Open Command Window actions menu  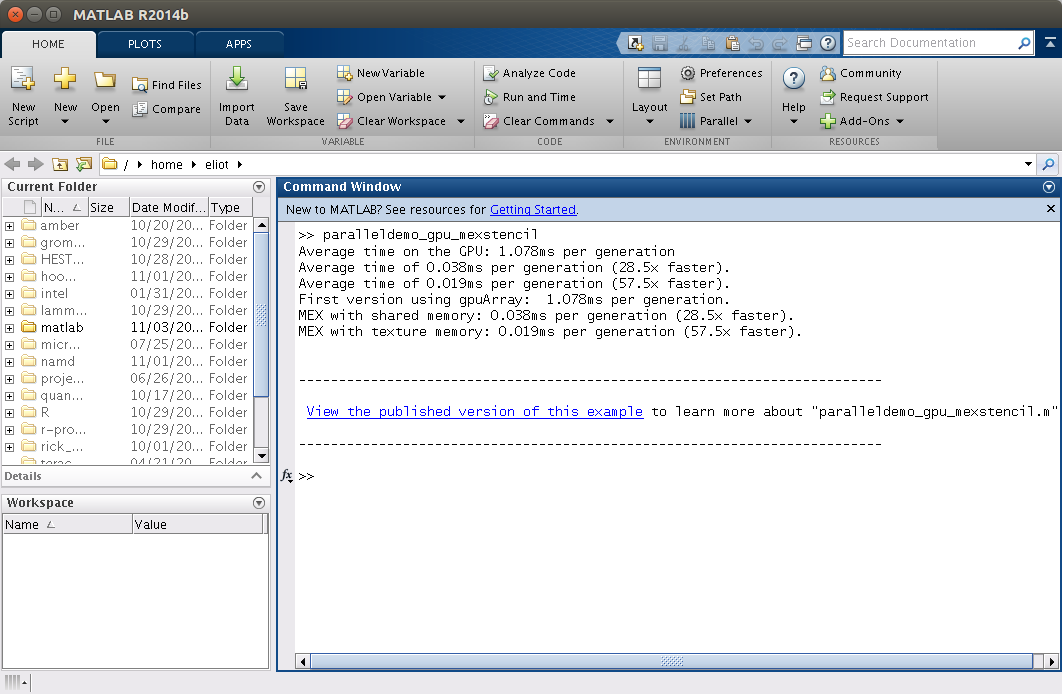(1048, 187)
